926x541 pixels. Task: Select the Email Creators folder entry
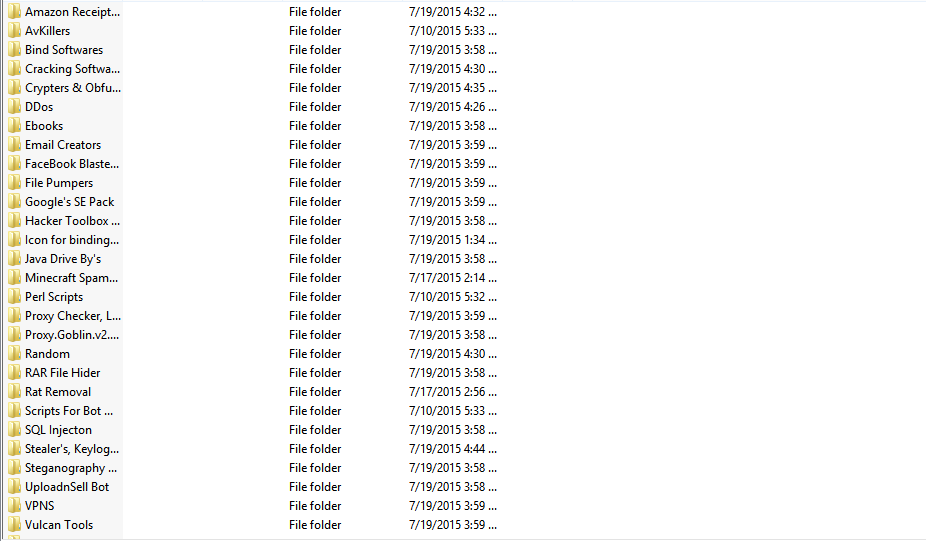click(x=63, y=145)
